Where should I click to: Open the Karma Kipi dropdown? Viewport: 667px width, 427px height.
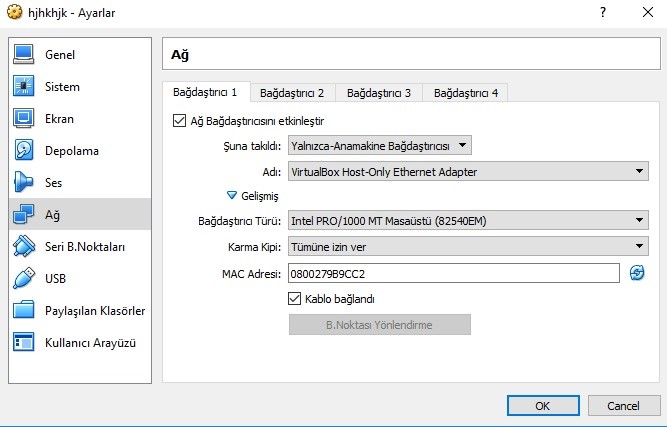point(468,246)
